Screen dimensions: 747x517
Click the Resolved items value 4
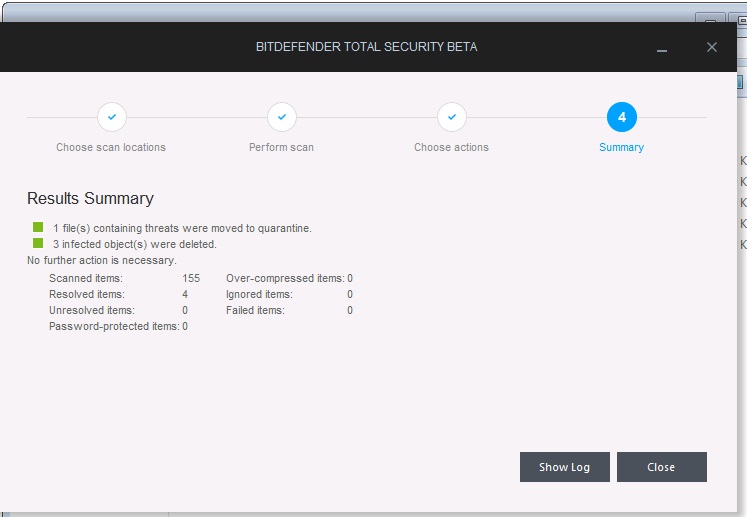click(x=185, y=294)
